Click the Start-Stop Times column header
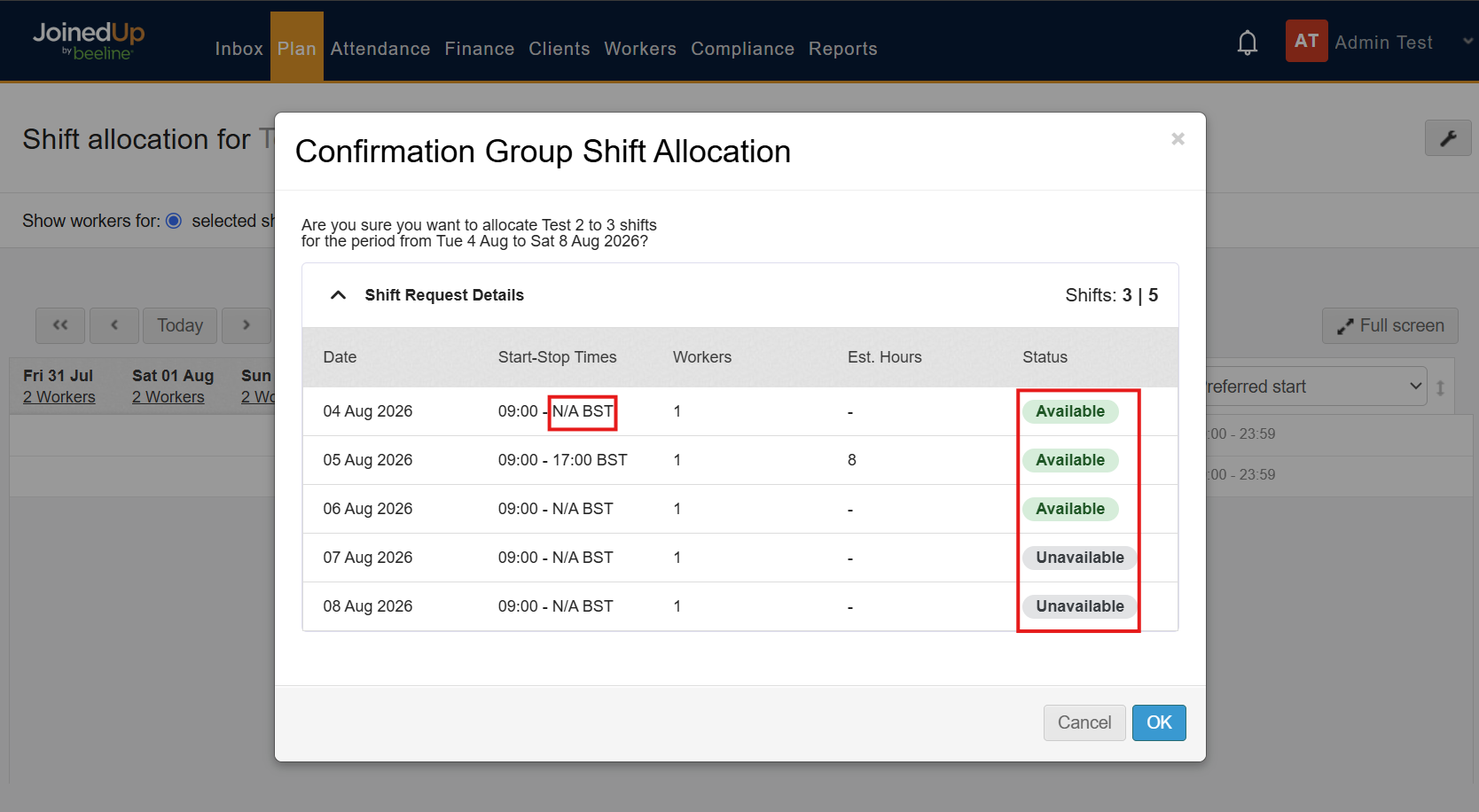1479x812 pixels. [558, 357]
